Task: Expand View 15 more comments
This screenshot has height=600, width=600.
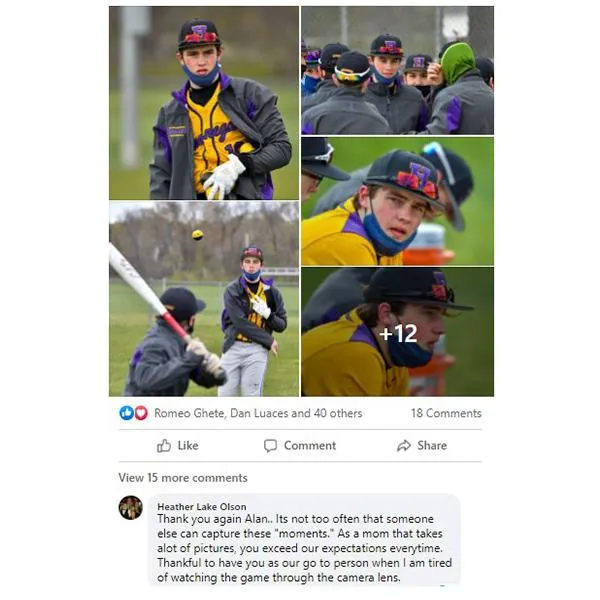Action: click(x=183, y=478)
